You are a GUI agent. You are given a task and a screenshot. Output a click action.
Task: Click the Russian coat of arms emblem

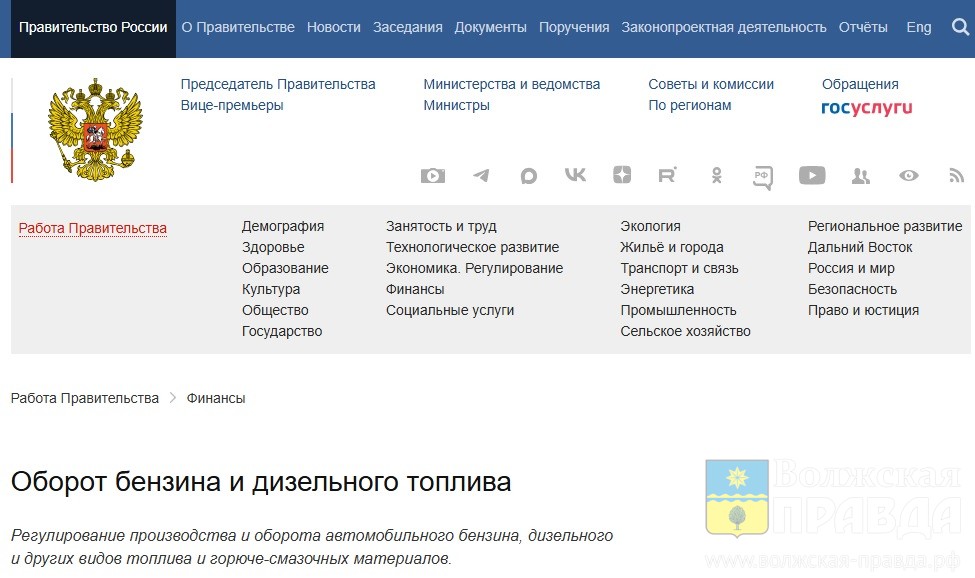[96, 130]
